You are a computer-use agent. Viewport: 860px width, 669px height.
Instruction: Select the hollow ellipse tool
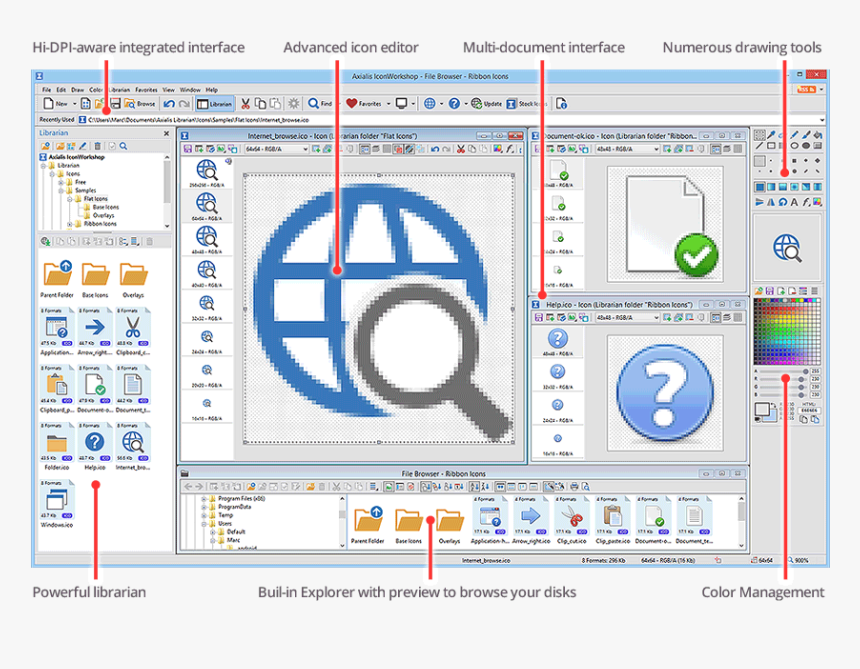click(794, 146)
